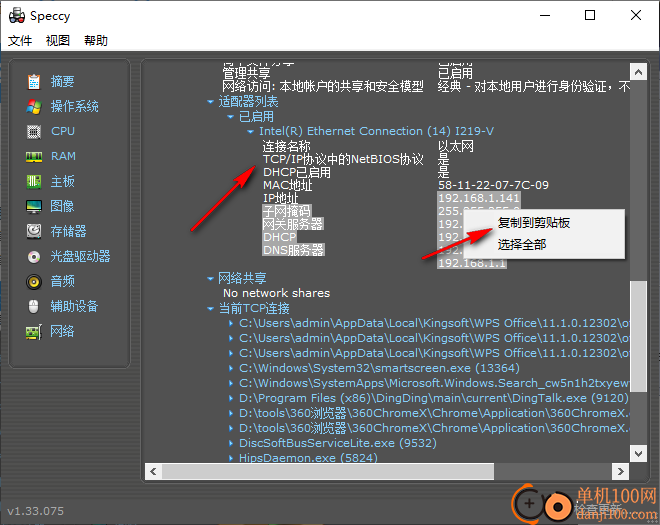The height and width of the screenshot is (525, 660).
Task: Select the IP地址 label
Action: click(x=281, y=198)
